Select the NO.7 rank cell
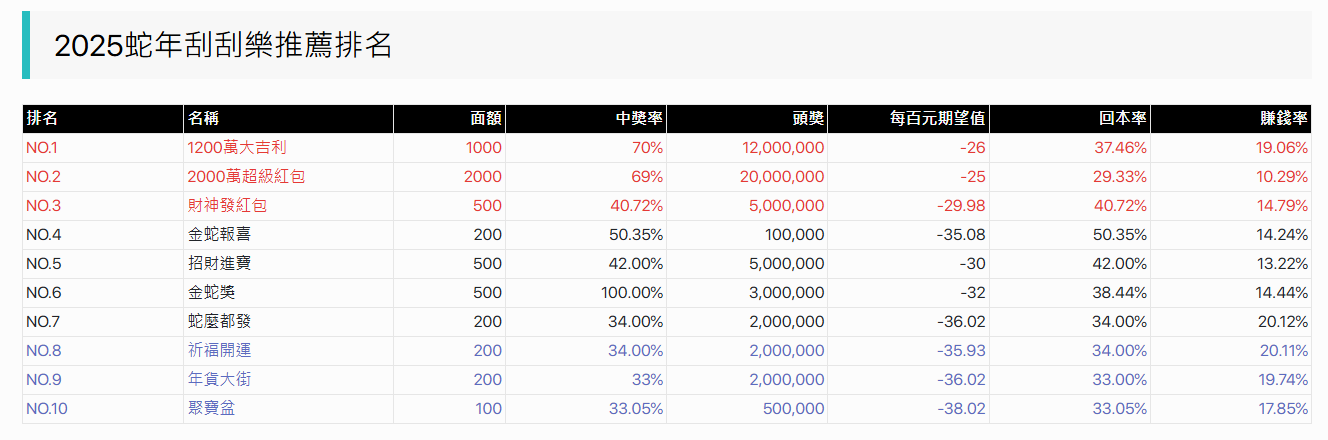This screenshot has height=440, width=1328. point(103,322)
